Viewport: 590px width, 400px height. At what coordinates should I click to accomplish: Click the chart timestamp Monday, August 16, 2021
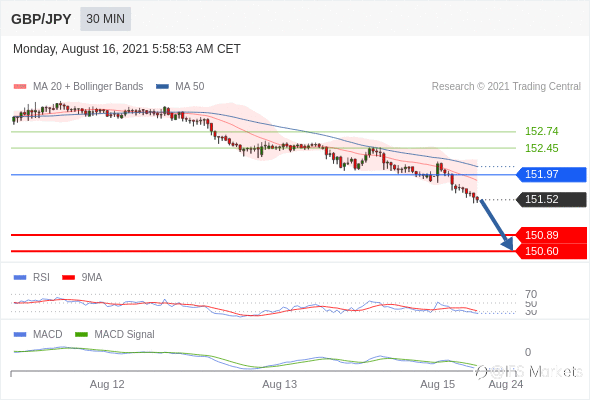click(x=126, y=49)
